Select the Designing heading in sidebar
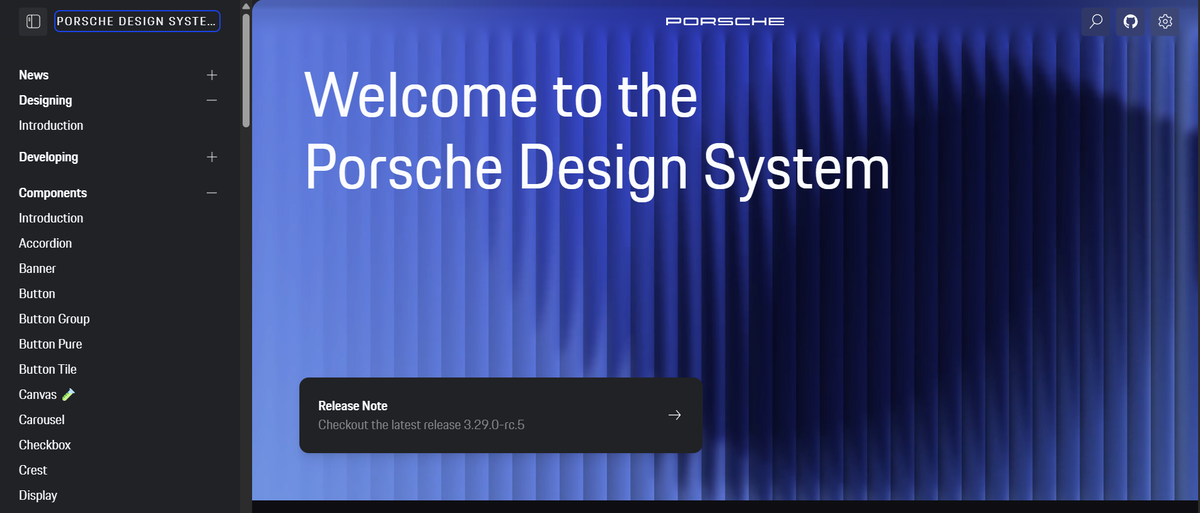Screen dimensions: 1200x513 45,100
